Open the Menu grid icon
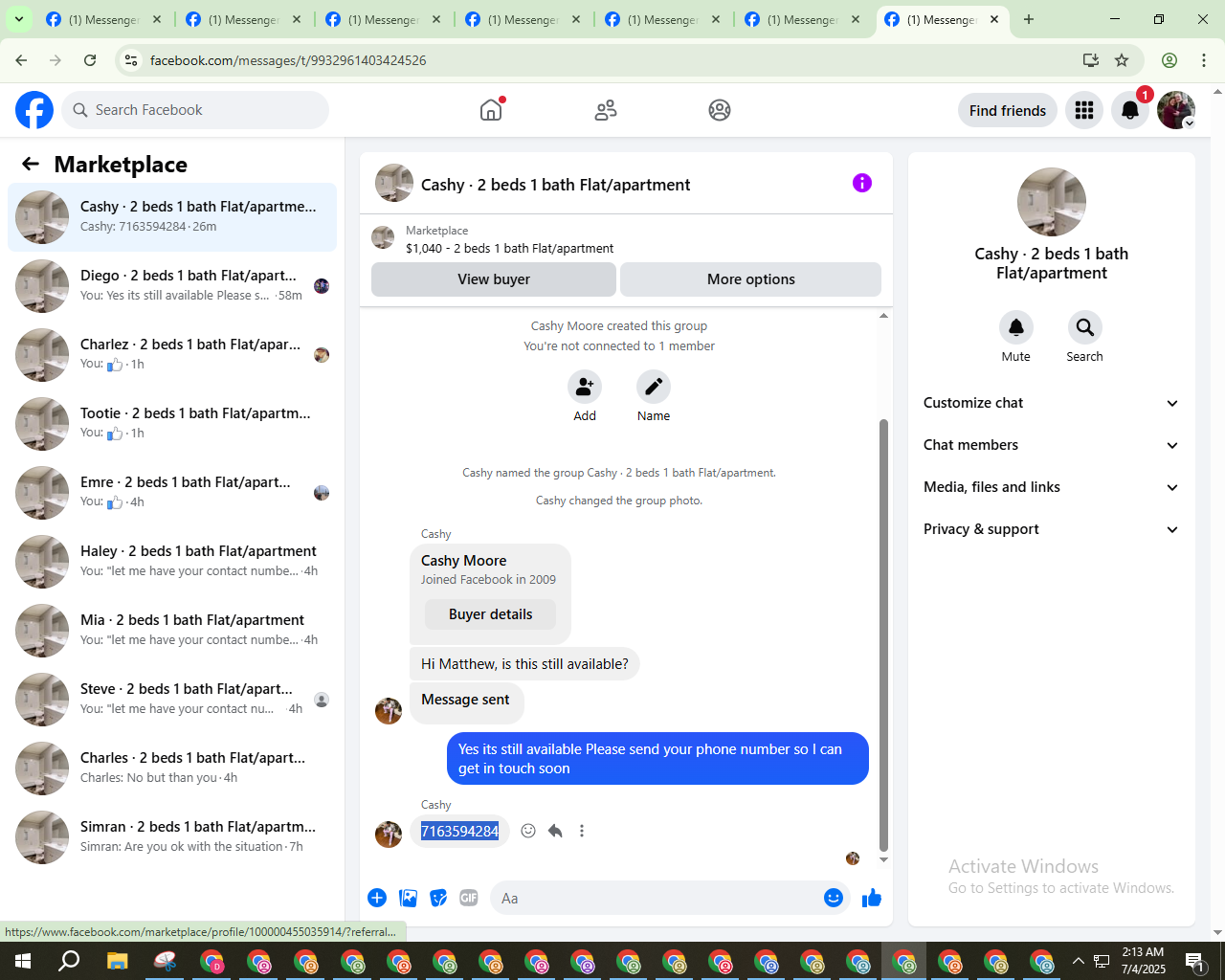Viewport: 1225px width, 980px height. point(1084,110)
